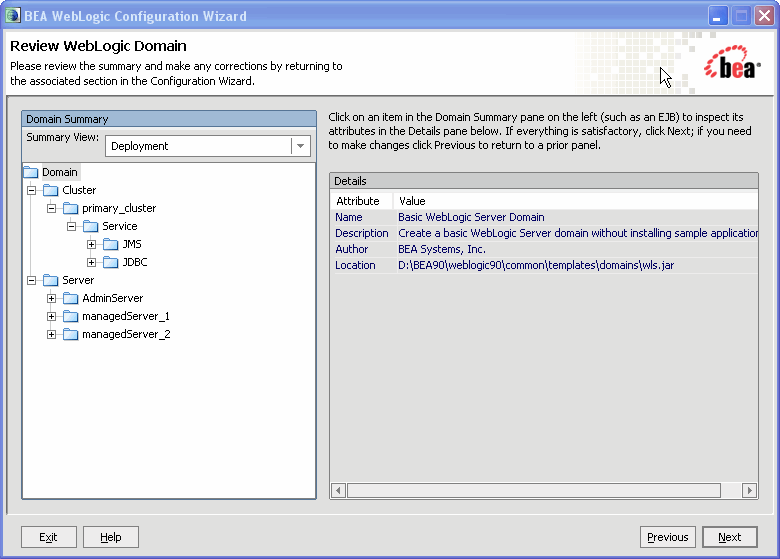Expand the managedServer_2 node
Image resolution: width=780 pixels, height=559 pixels.
click(51, 334)
